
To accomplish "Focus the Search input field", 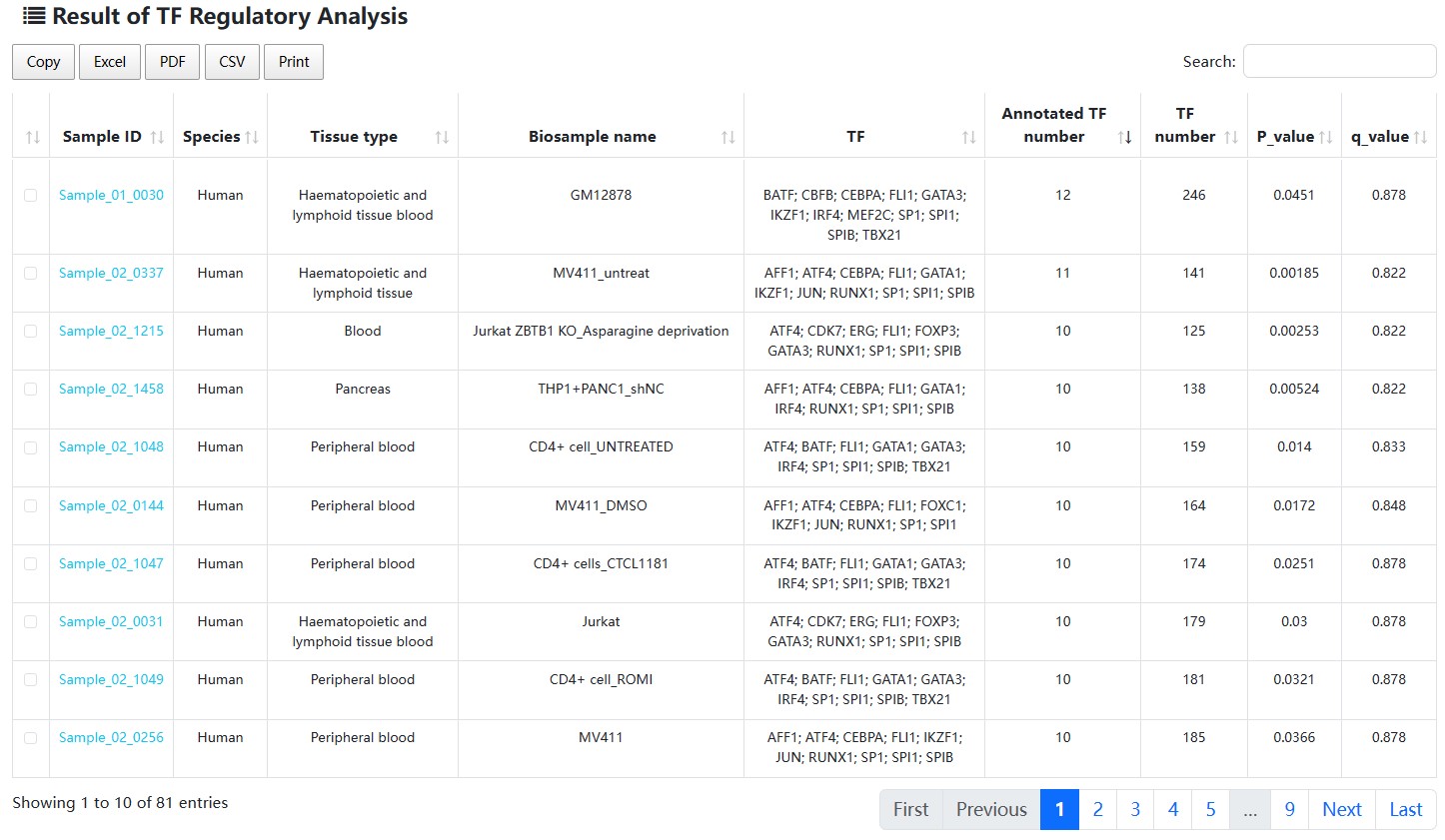I will pyautogui.click(x=1339, y=61).
